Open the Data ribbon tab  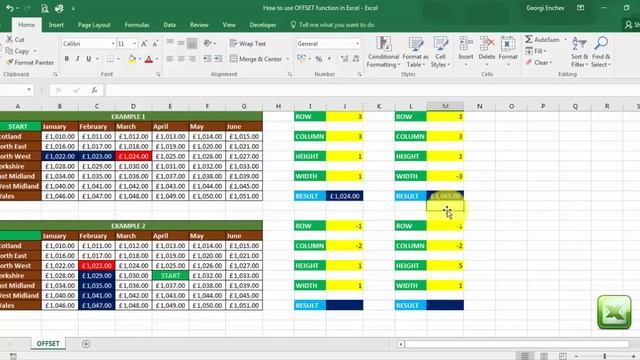click(169, 25)
